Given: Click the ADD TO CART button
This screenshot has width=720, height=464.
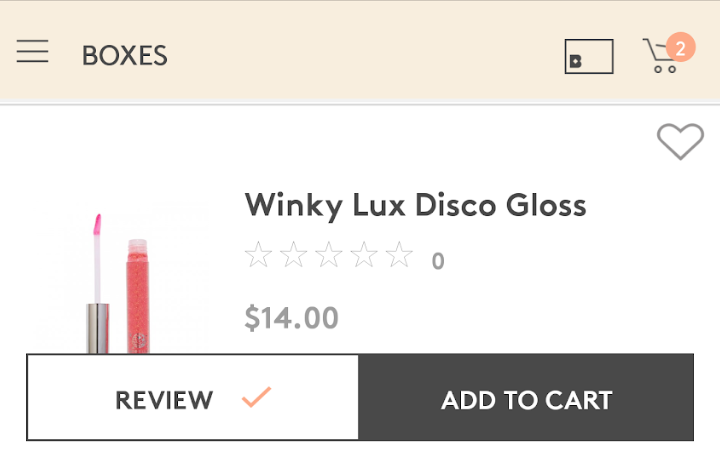Looking at the screenshot, I should click(526, 397).
